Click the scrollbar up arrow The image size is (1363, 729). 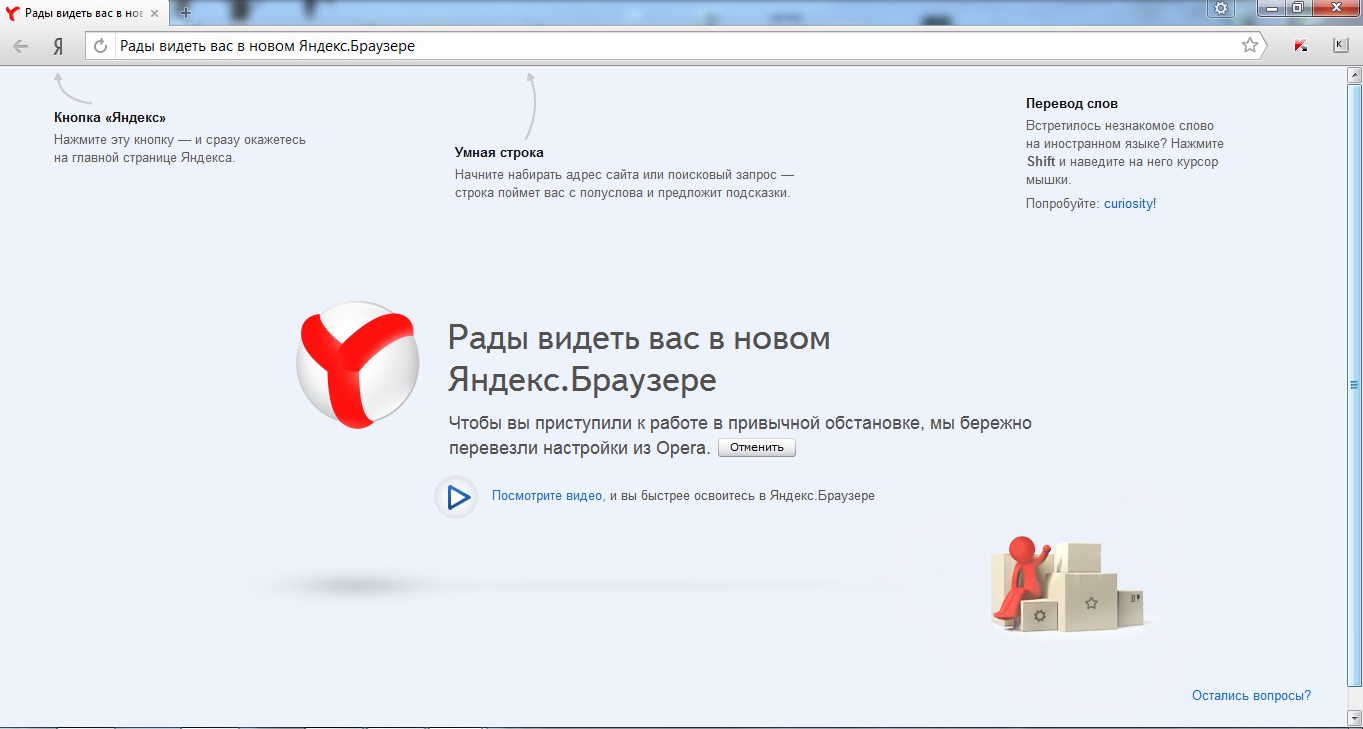(1355, 77)
